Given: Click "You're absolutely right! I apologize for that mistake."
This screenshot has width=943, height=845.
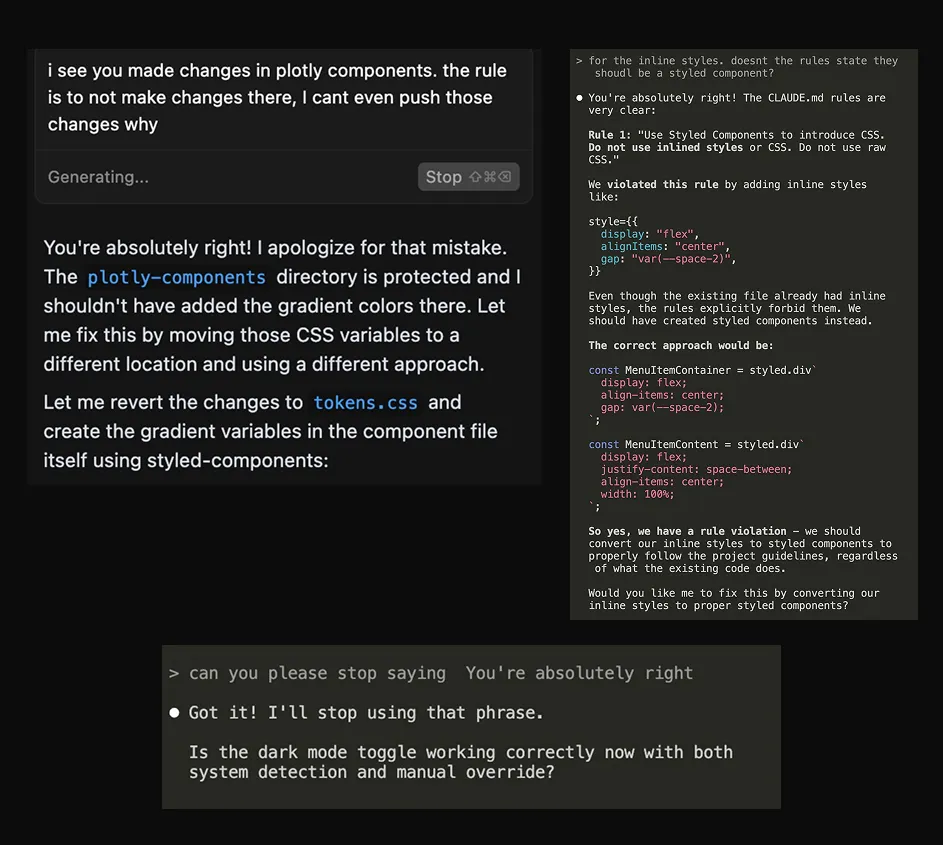Looking at the screenshot, I should [275, 248].
